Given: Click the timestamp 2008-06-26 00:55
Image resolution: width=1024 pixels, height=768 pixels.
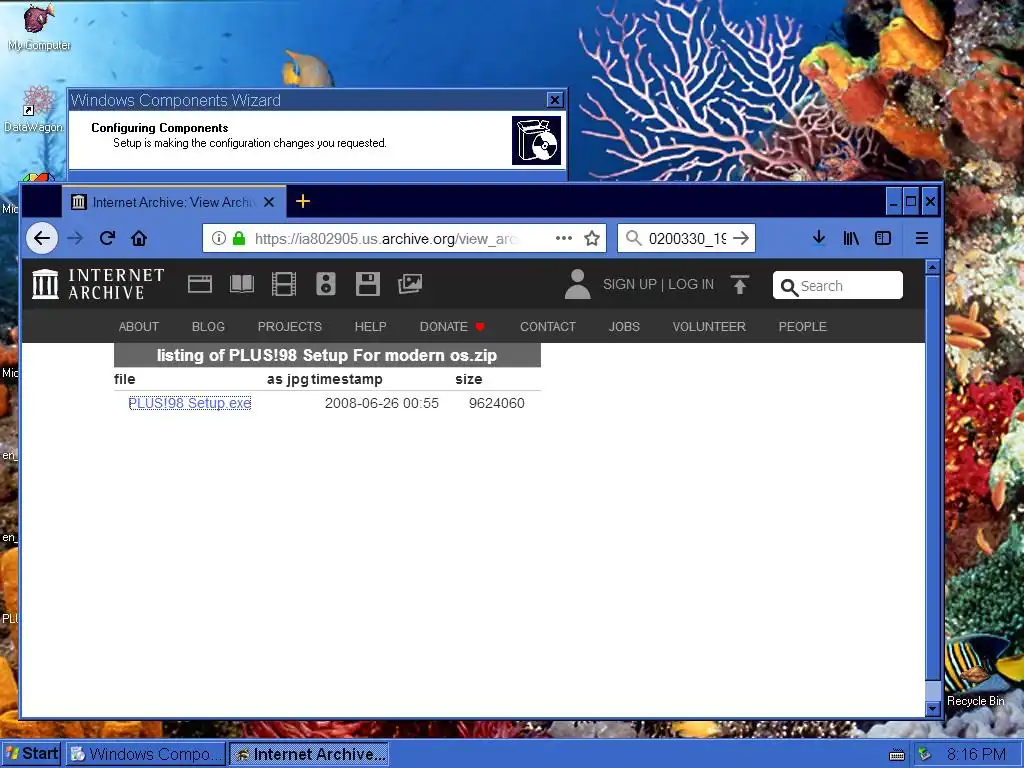Looking at the screenshot, I should (381, 403).
